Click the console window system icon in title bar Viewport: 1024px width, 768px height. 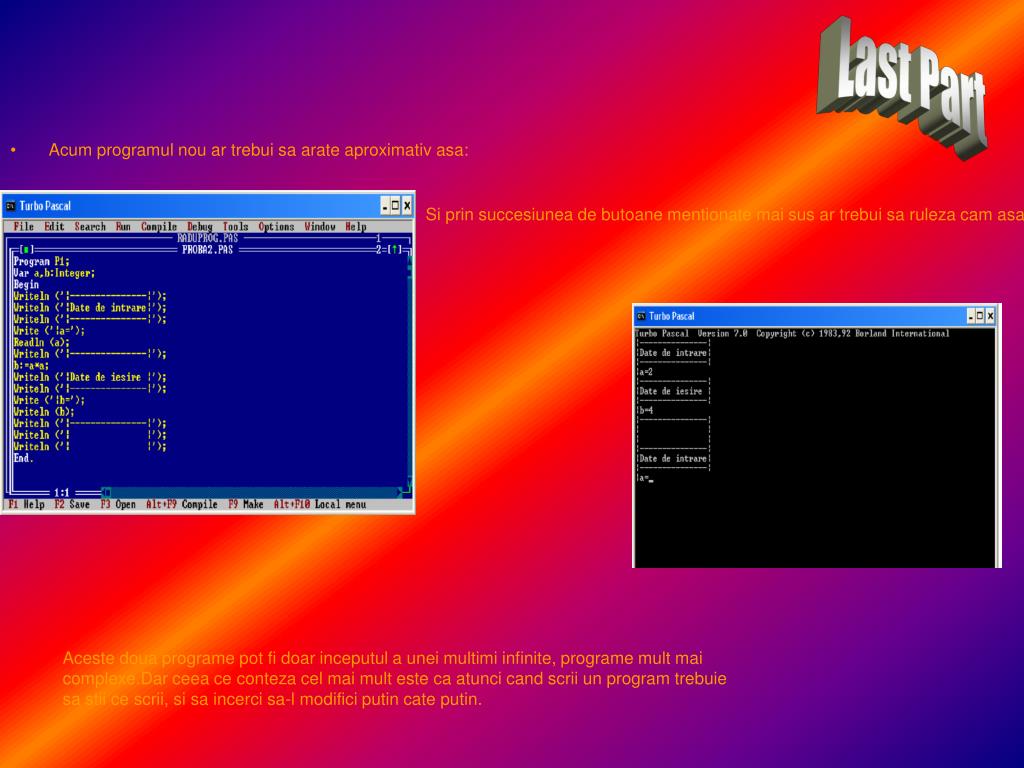641,316
